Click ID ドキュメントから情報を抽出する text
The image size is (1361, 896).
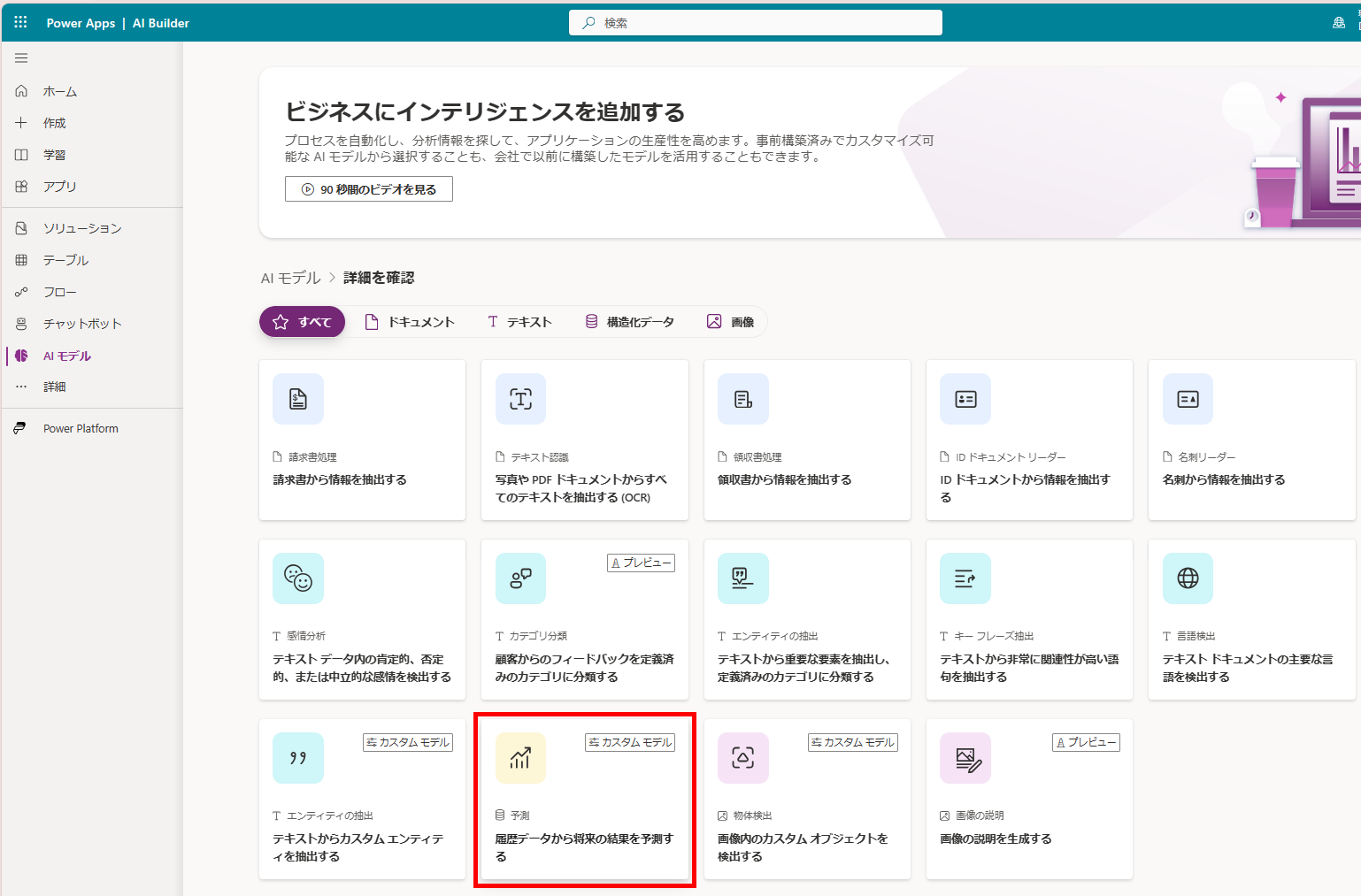(1025, 488)
